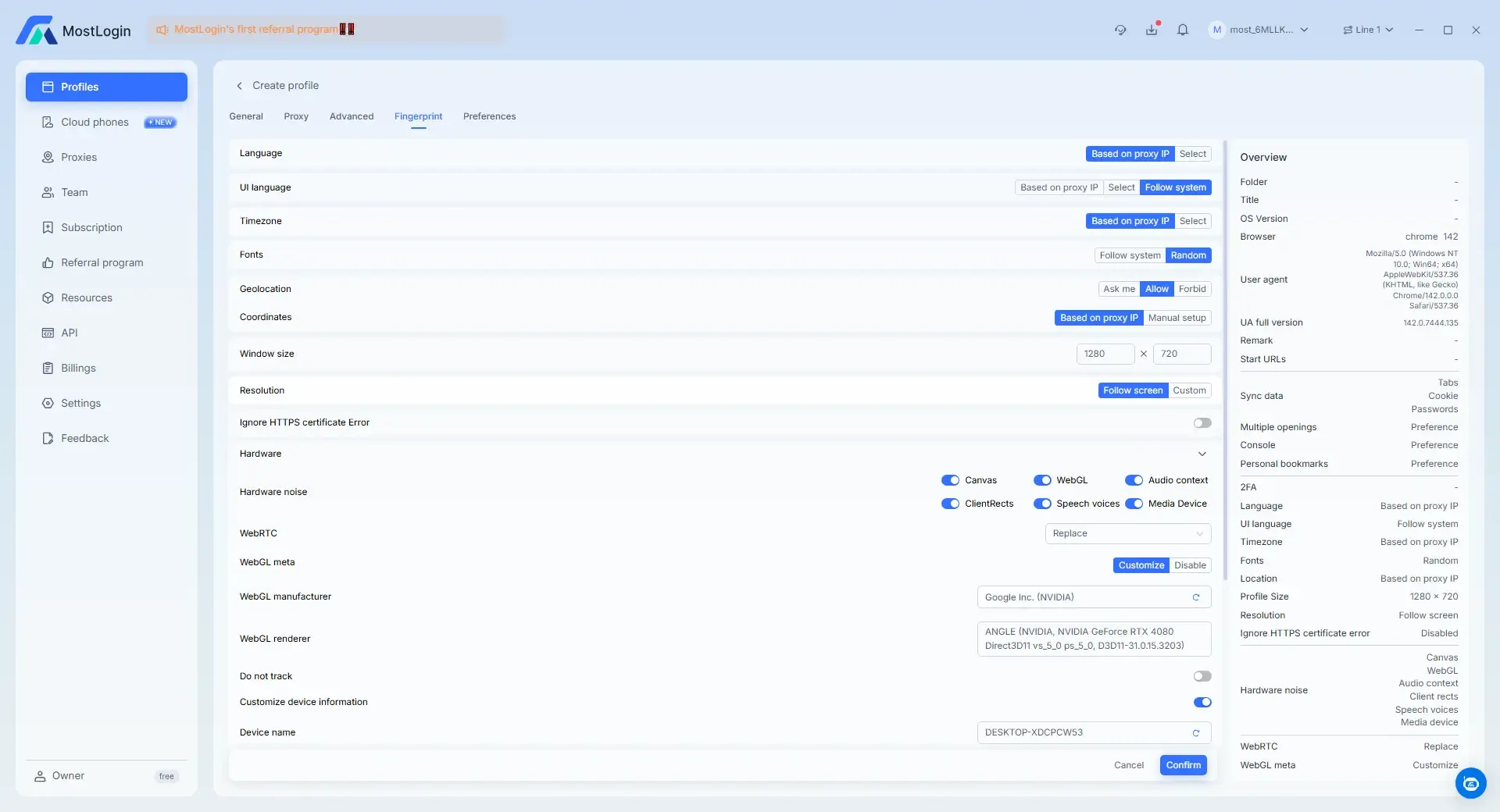Enable Ignore HTTPS certificate Error toggle
The image size is (1500, 812).
click(x=1202, y=423)
